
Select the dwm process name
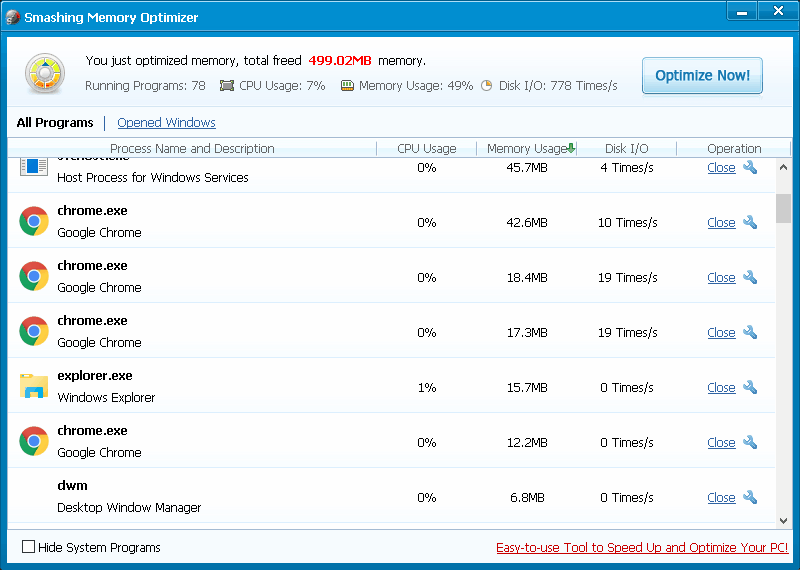(72, 485)
